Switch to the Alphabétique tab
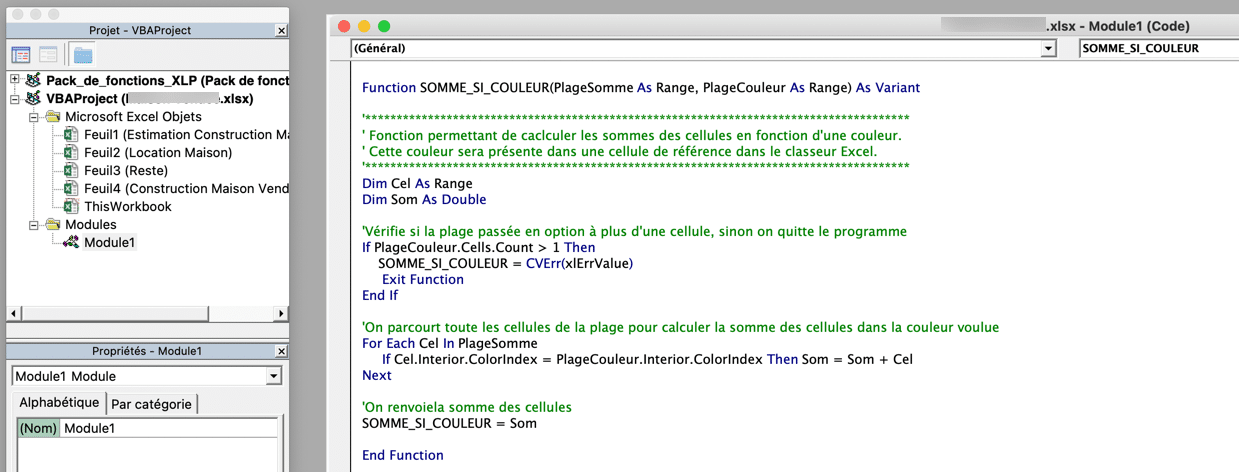This screenshot has height=472, width=1239. [x=60, y=402]
